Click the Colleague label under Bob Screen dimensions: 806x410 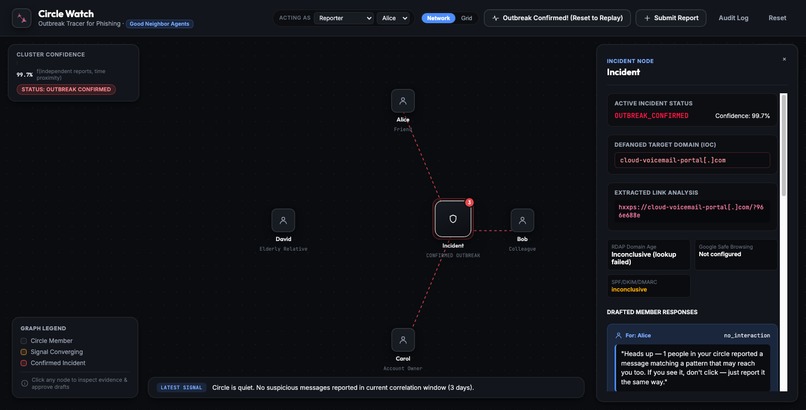pos(522,249)
